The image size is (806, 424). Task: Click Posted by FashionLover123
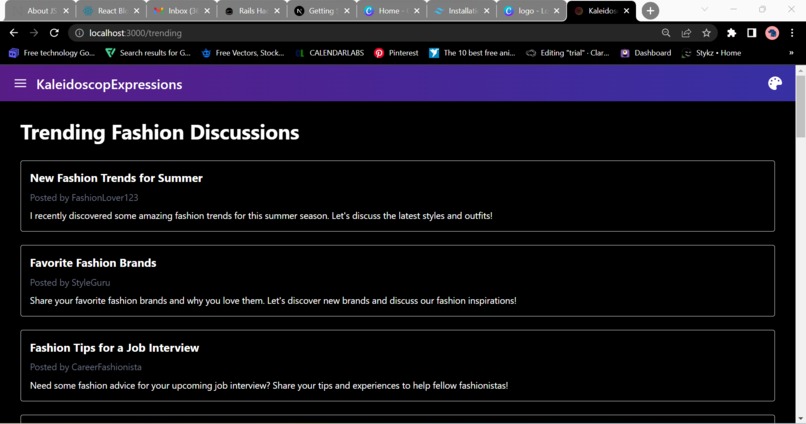[84, 197]
